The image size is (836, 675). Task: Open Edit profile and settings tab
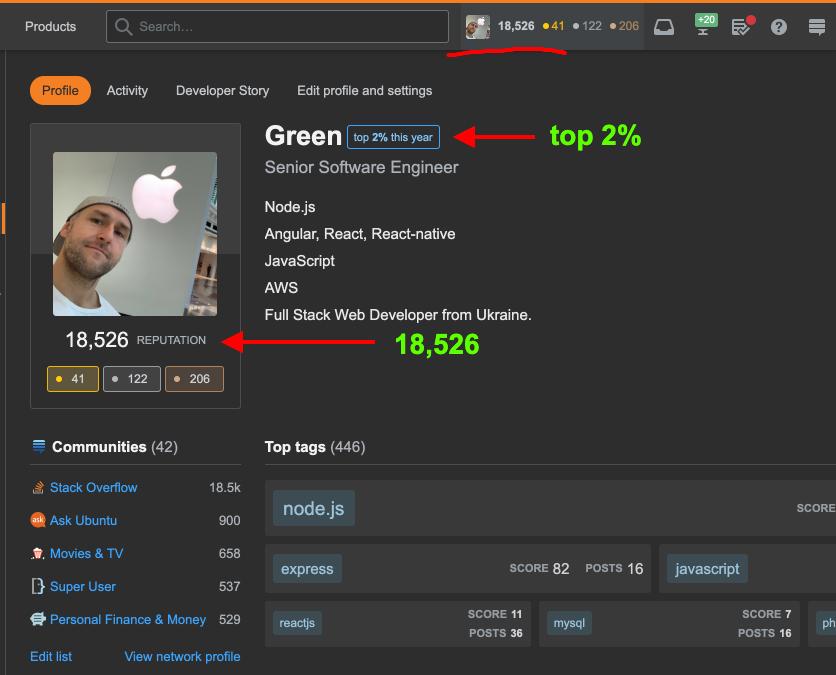pos(365,91)
